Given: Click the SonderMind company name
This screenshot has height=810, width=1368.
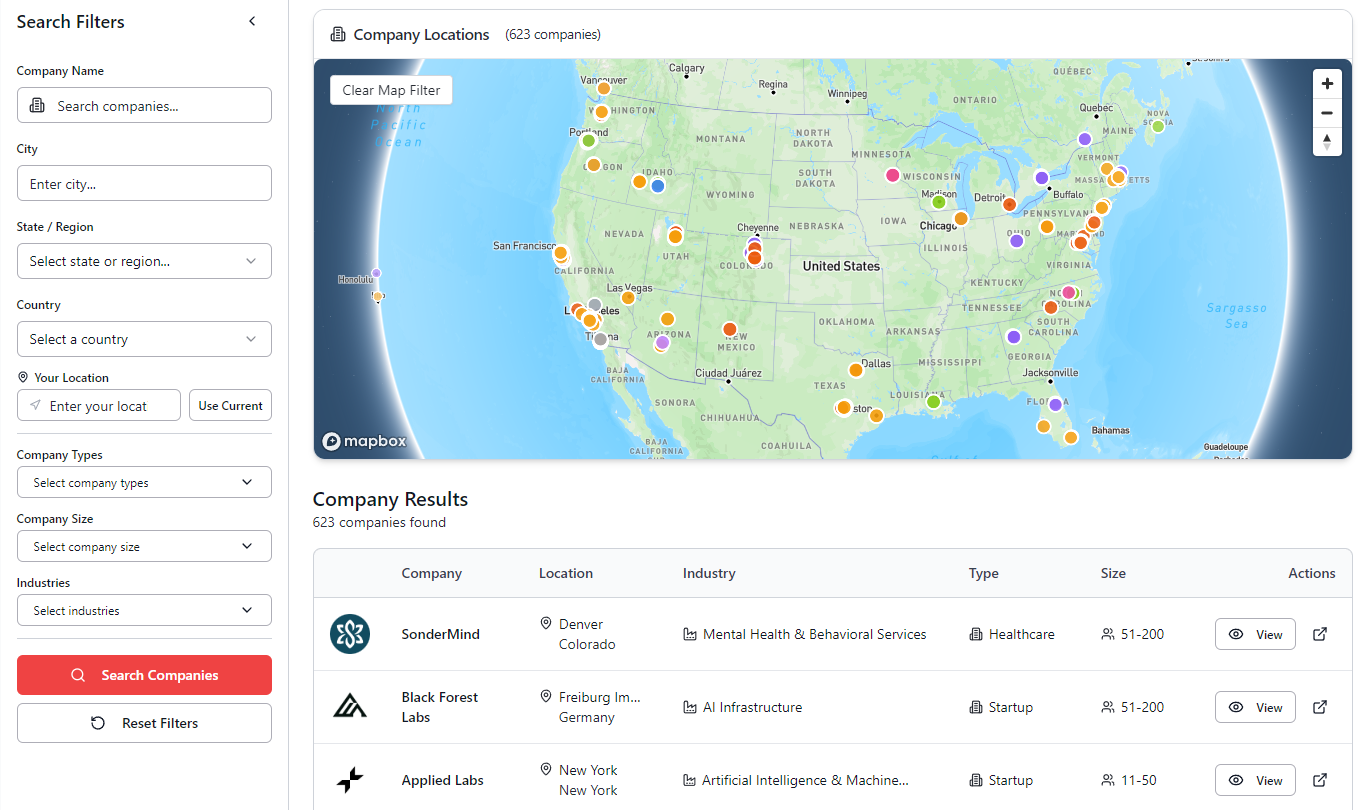Looking at the screenshot, I should (441, 634).
